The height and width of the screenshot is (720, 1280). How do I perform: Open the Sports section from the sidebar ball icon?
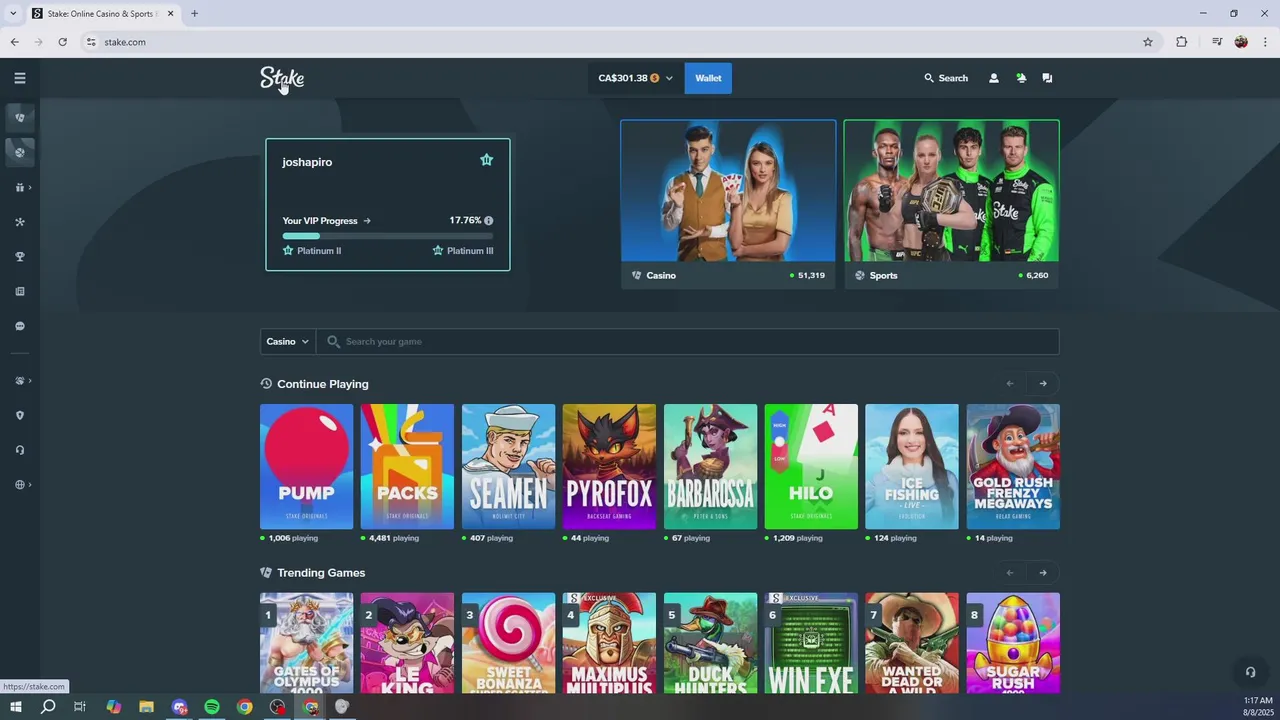[20, 152]
